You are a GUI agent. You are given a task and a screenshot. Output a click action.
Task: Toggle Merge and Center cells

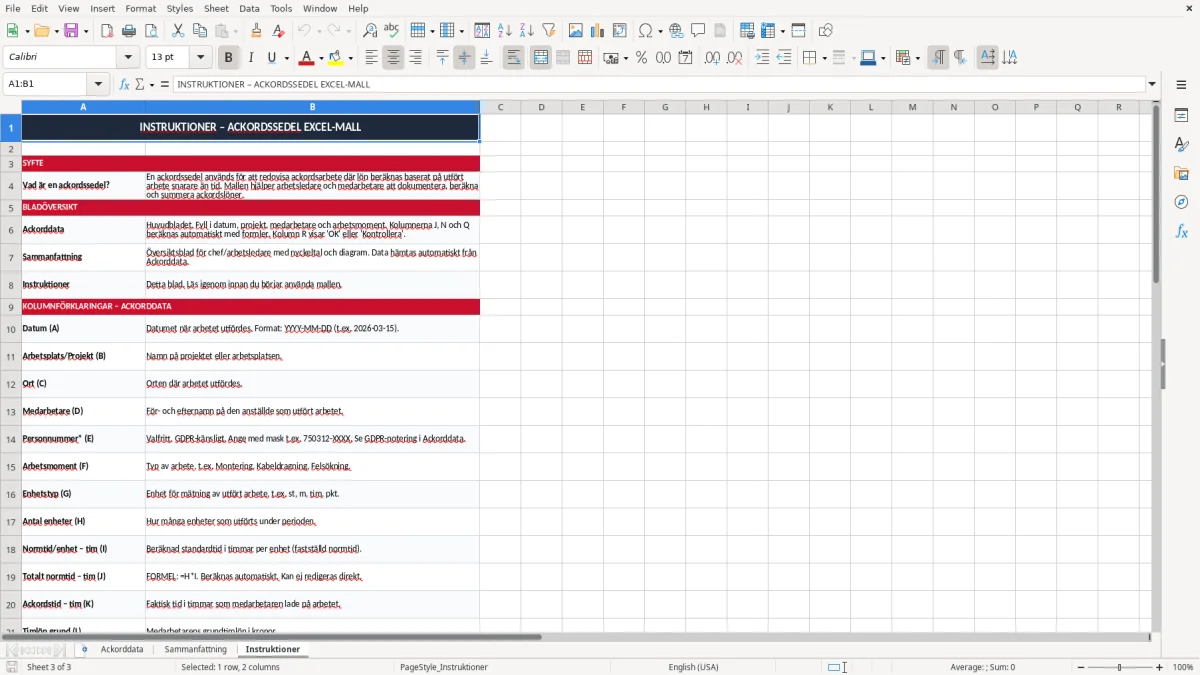click(x=541, y=58)
